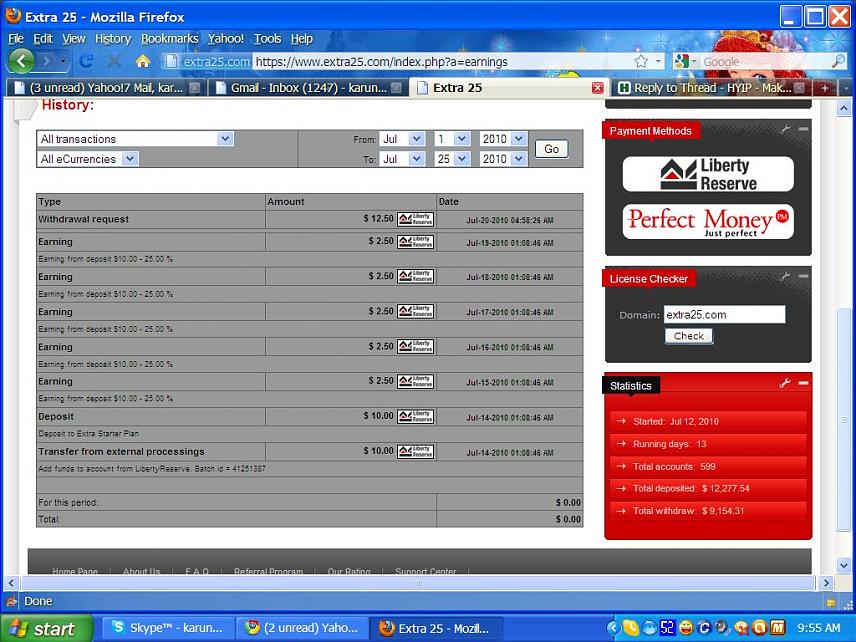The width and height of the screenshot is (856, 642).
Task: Click the Check button in License Checker
Action: pyautogui.click(x=688, y=336)
